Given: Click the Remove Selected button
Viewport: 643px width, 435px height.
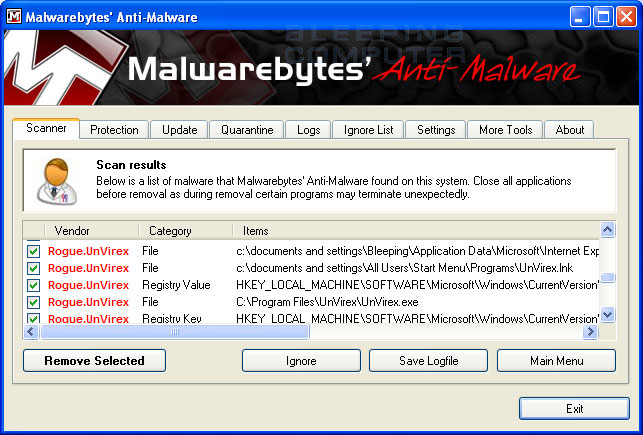Looking at the screenshot, I should click(x=94, y=361).
